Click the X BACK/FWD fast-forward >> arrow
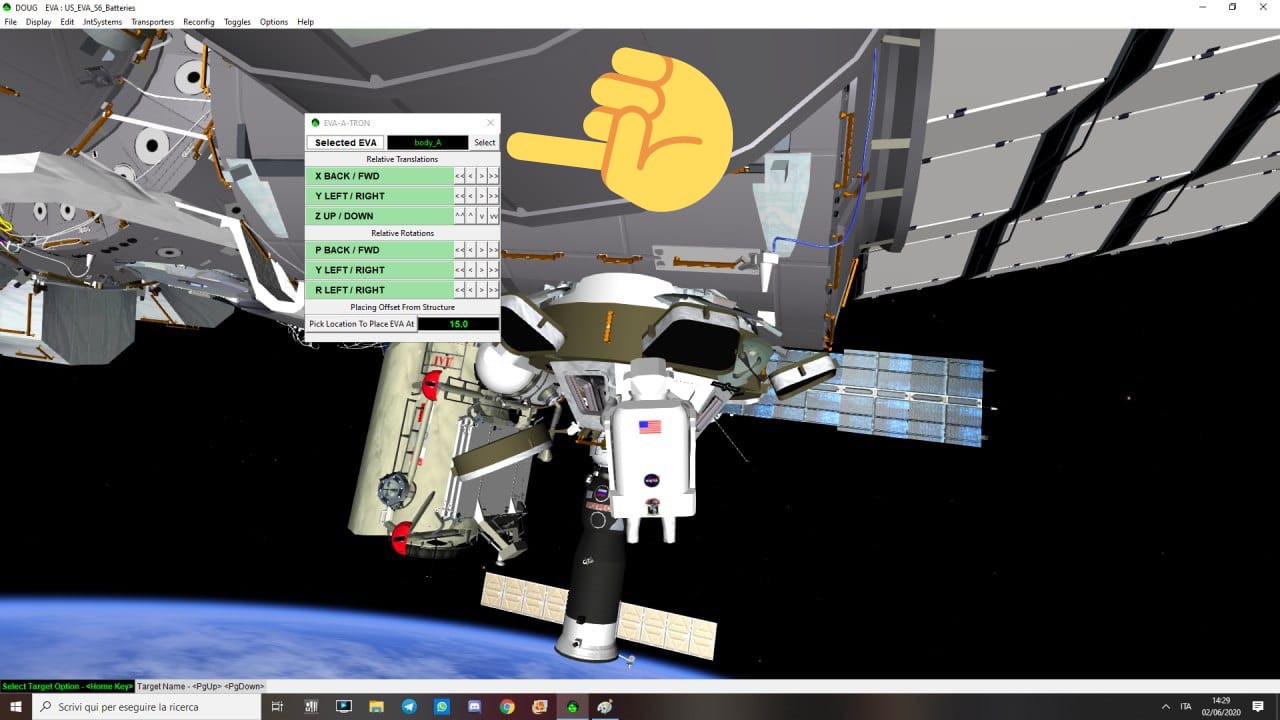 (x=493, y=176)
